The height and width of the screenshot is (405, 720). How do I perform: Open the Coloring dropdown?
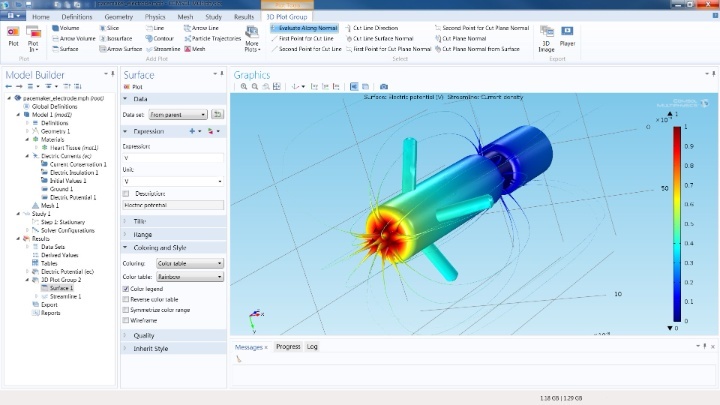[x=190, y=264]
